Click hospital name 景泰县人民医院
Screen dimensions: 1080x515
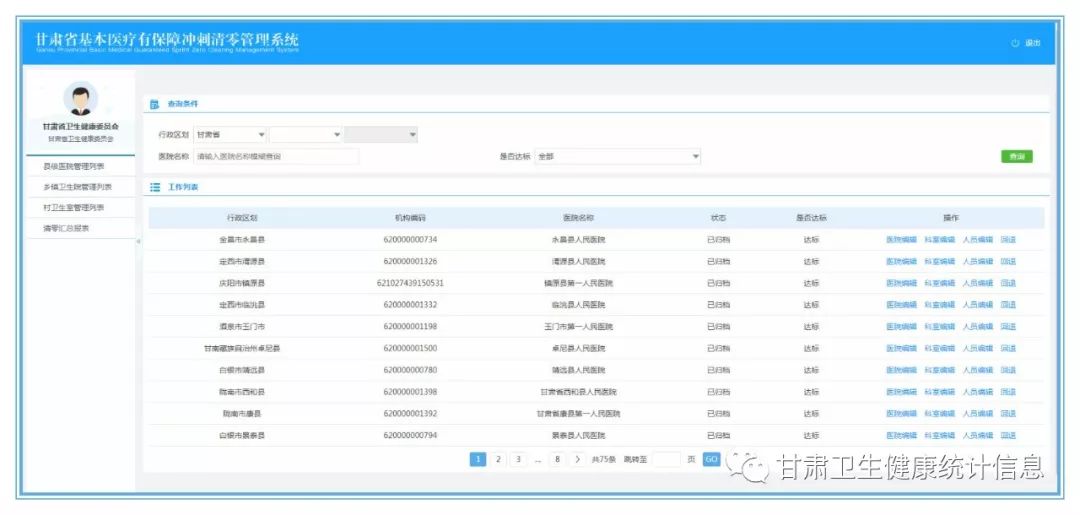(579, 435)
